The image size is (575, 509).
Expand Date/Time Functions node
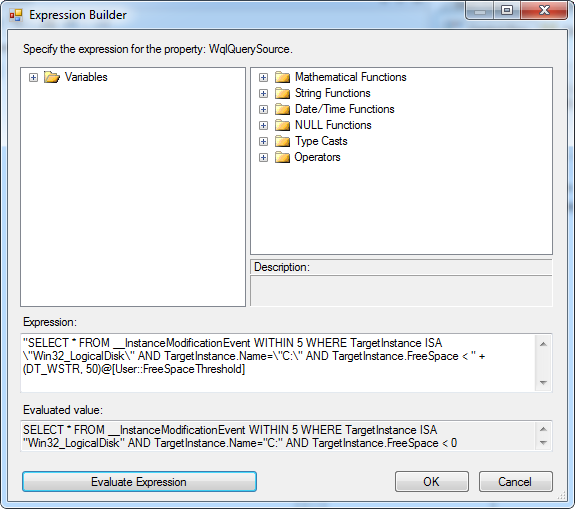pos(263,109)
